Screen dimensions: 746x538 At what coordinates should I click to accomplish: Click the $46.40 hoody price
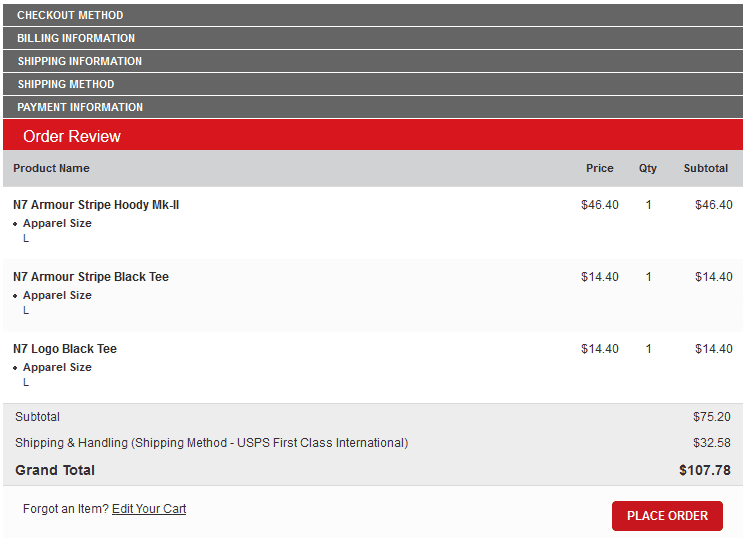point(600,205)
